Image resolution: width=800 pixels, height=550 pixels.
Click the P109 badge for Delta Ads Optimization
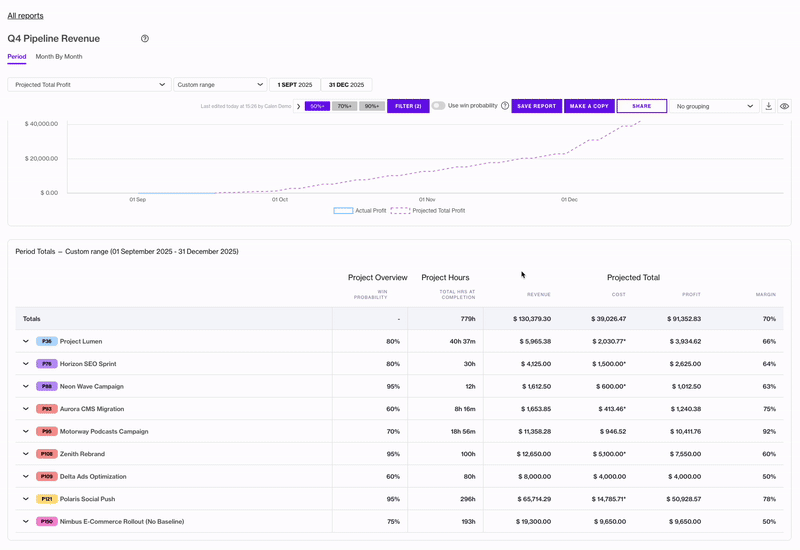click(x=46, y=476)
